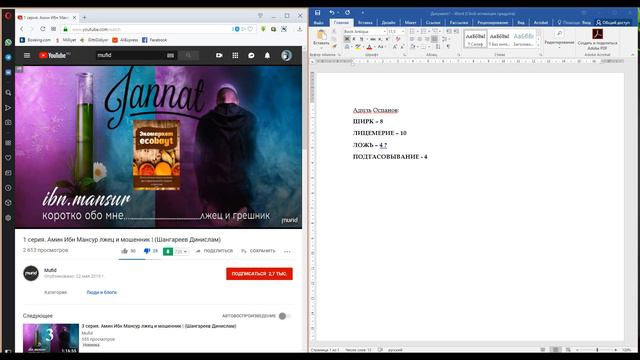This screenshot has width=640, height=360.
Task: Save the Word document with floppy icon
Action: click(x=318, y=13)
